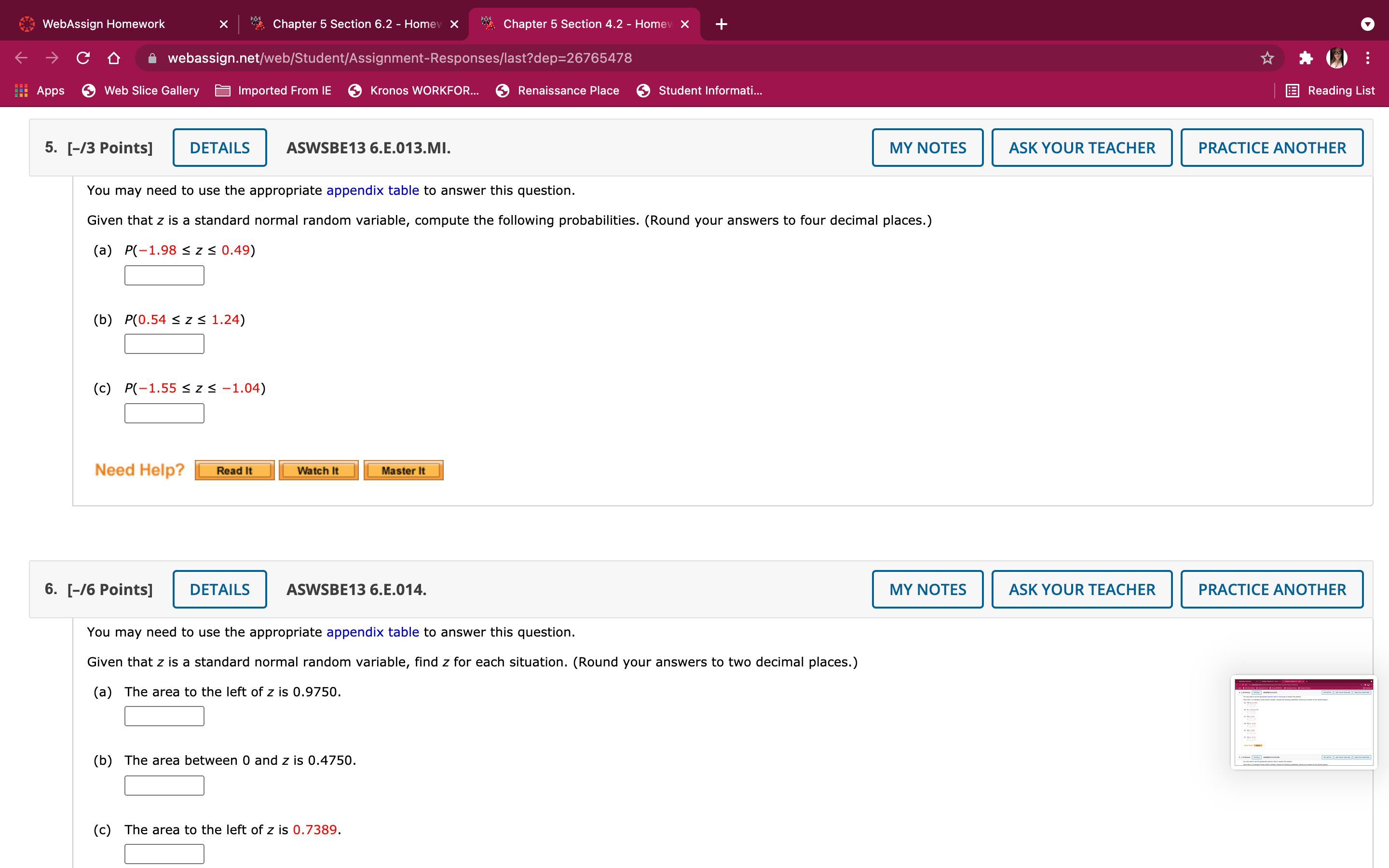Open the appendix table link in question 5

[x=372, y=190]
